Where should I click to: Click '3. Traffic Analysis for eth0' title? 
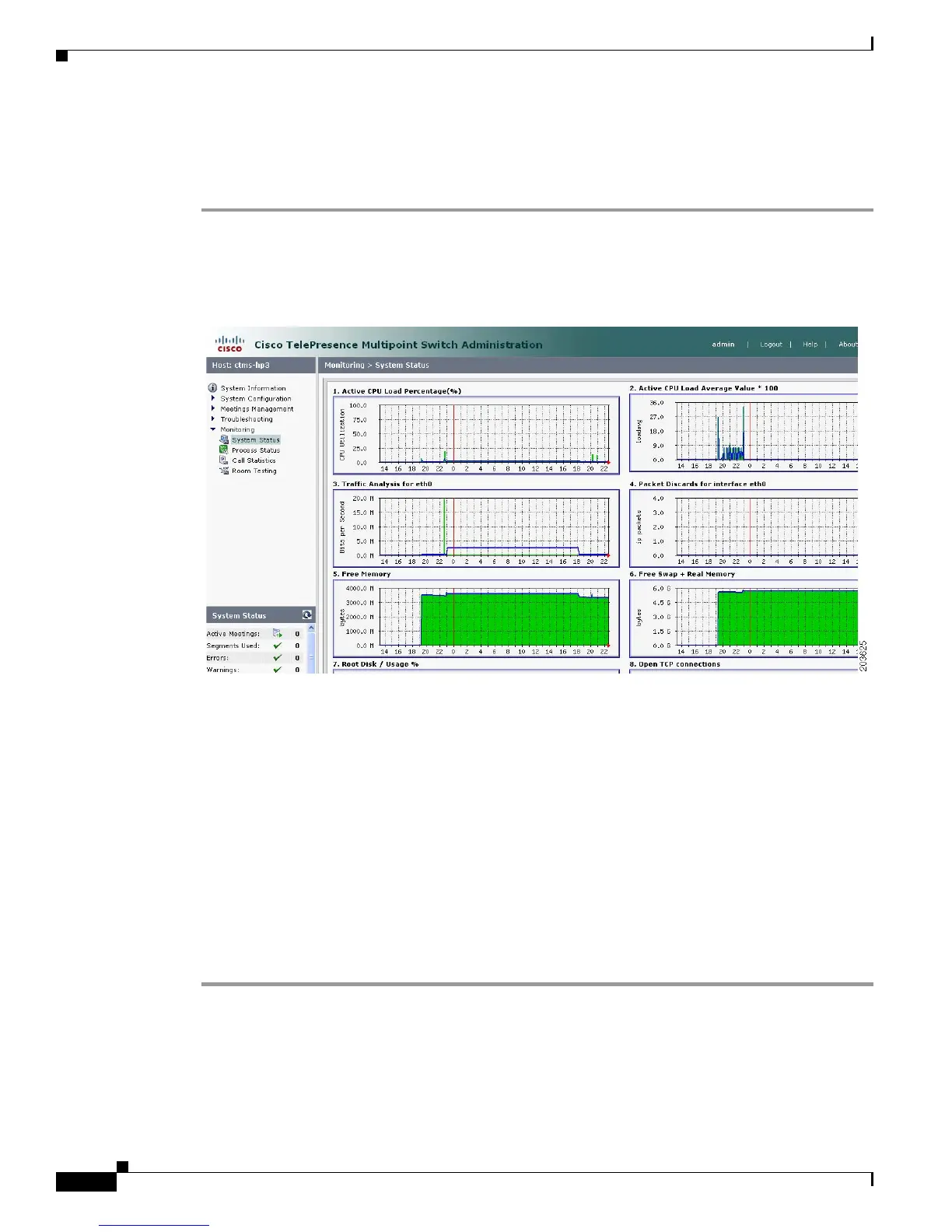tap(382, 484)
